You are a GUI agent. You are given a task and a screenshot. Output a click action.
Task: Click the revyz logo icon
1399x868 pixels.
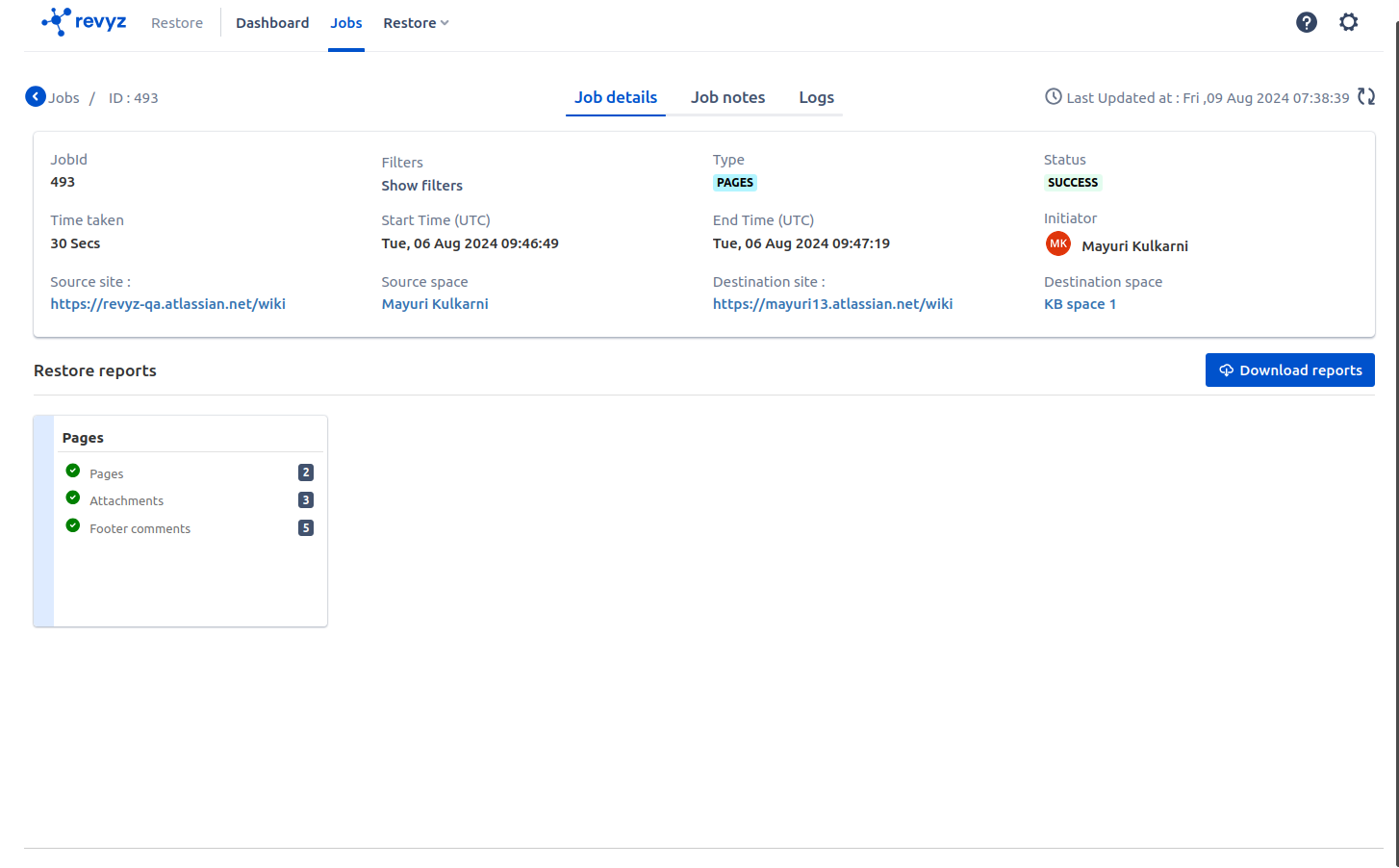[x=57, y=21]
